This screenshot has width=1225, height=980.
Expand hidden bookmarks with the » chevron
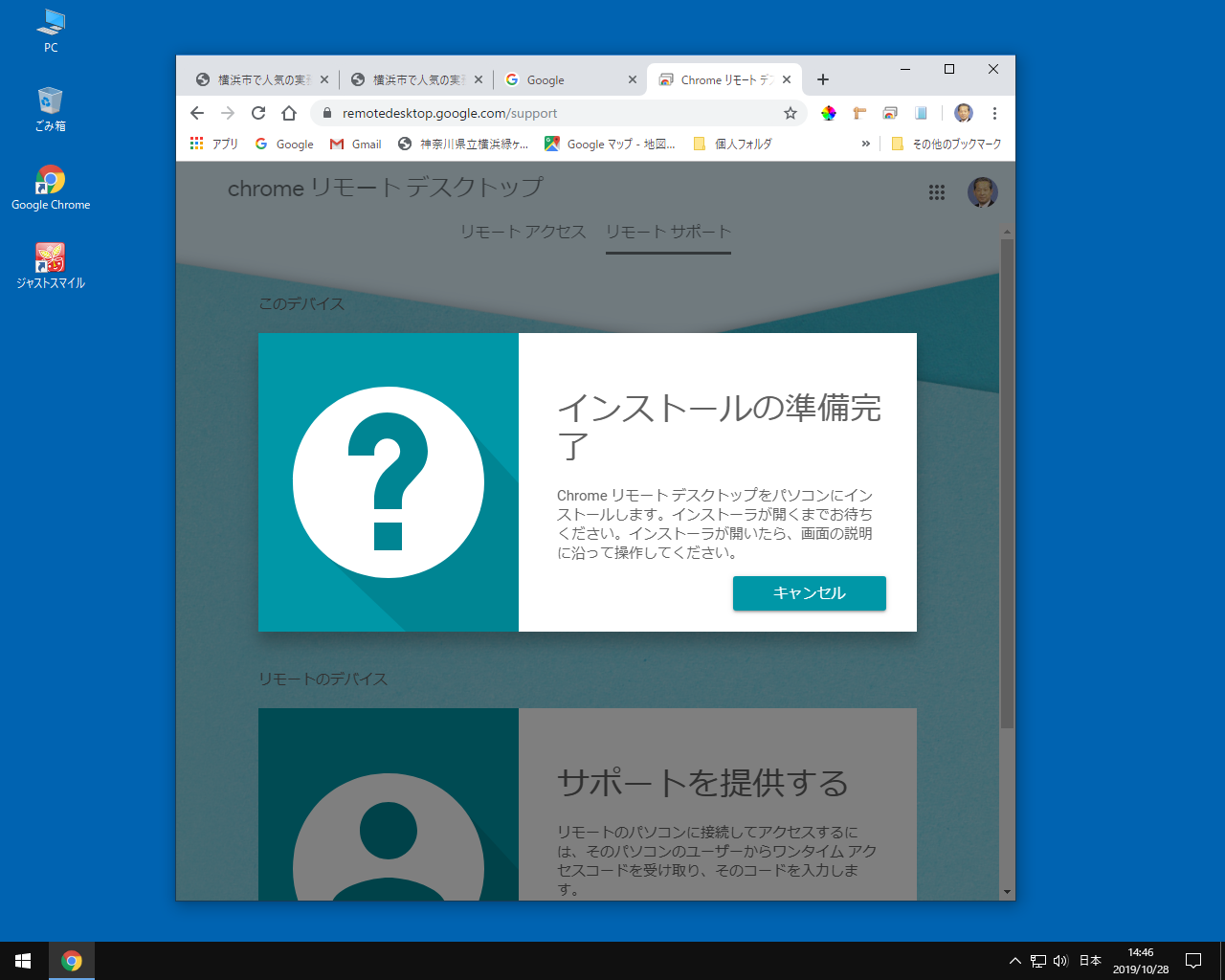tap(866, 144)
